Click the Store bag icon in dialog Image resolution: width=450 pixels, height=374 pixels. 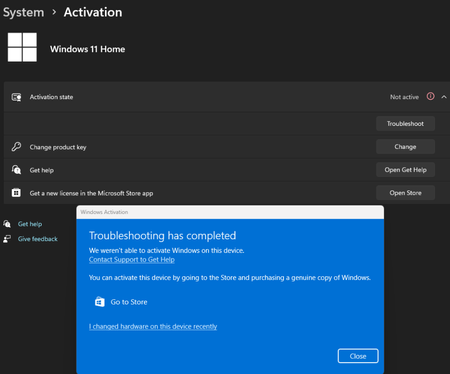[100, 302]
